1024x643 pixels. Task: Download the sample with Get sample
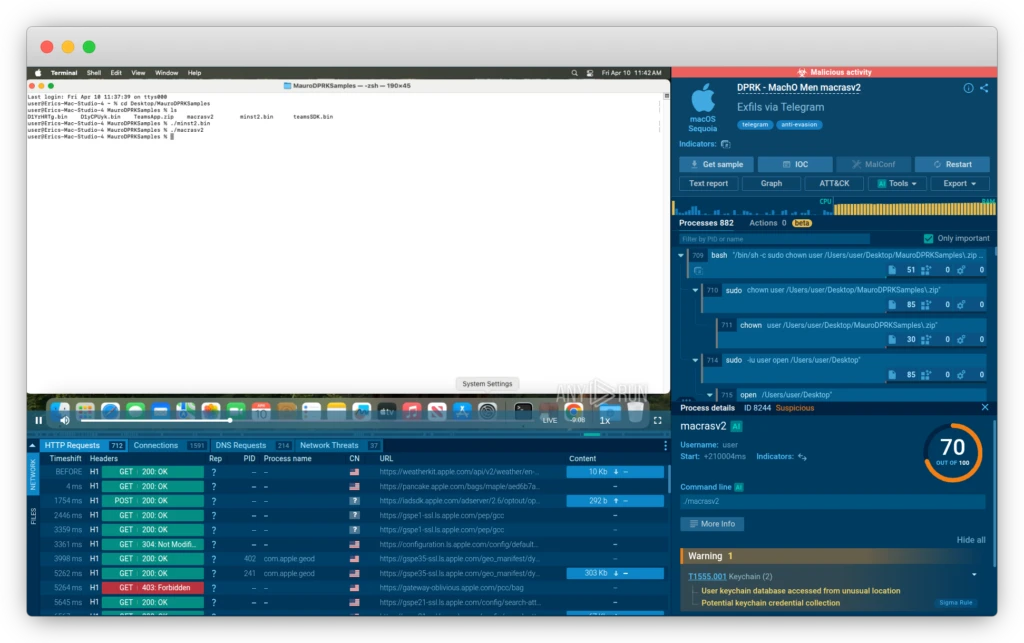[716, 165]
